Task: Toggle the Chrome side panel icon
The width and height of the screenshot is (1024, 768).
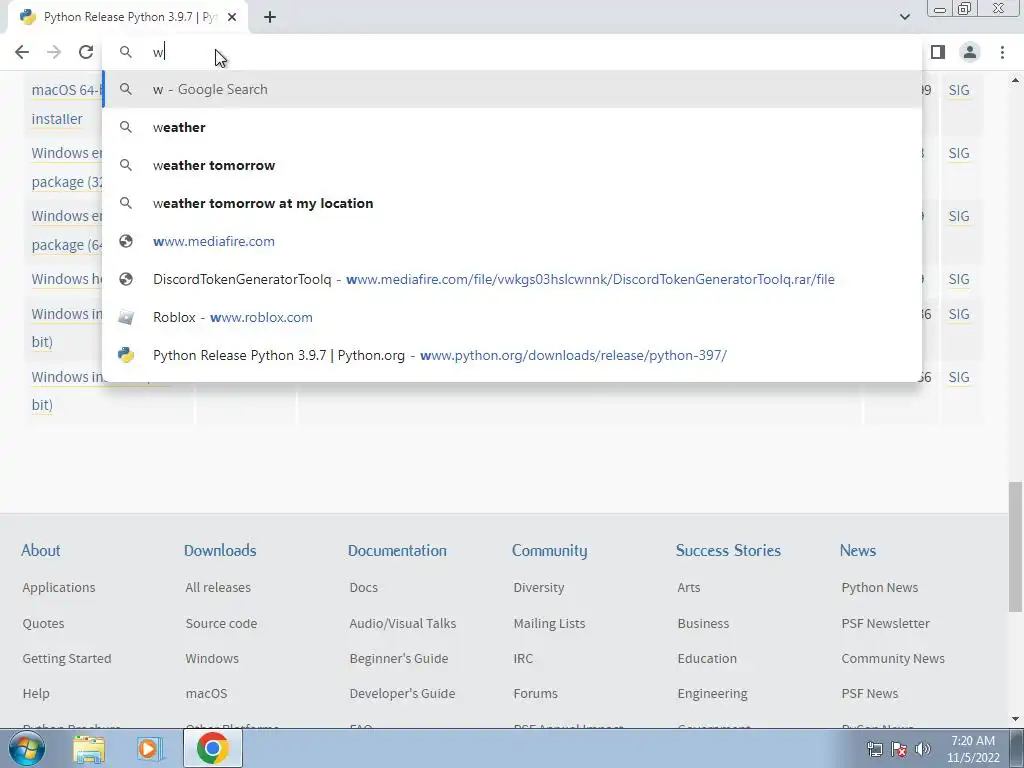Action: pos(938,52)
